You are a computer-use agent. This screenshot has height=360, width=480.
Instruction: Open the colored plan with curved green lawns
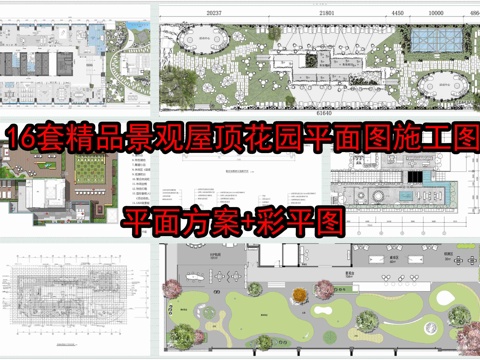[x=319, y=299]
